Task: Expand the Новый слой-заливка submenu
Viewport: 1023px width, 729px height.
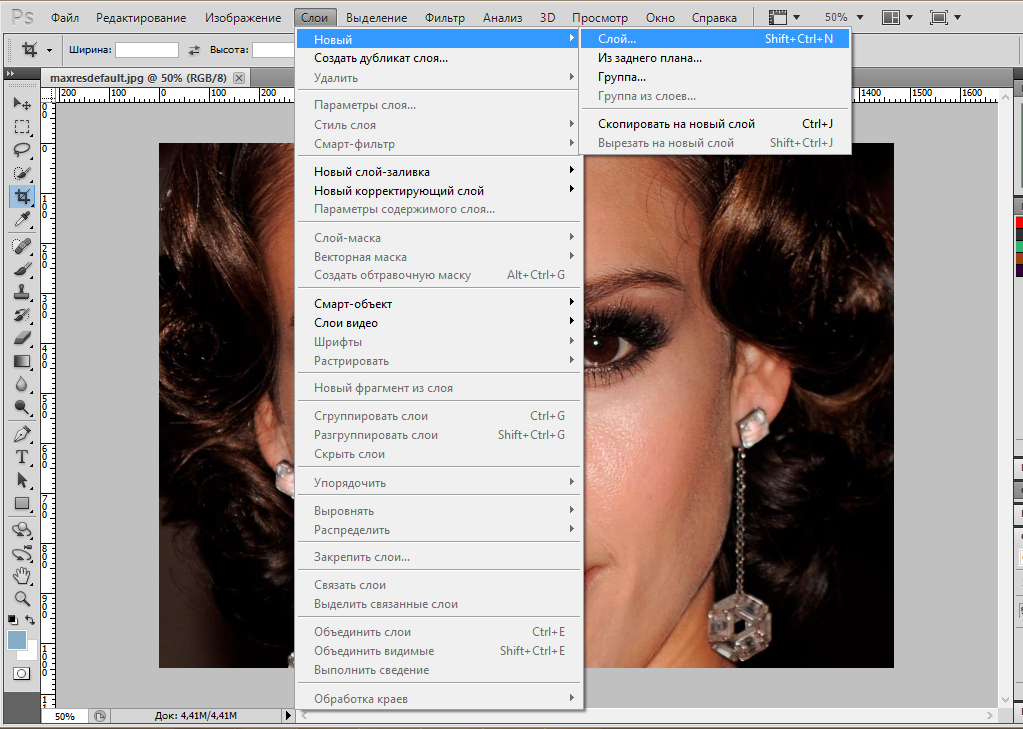Action: click(x=438, y=172)
